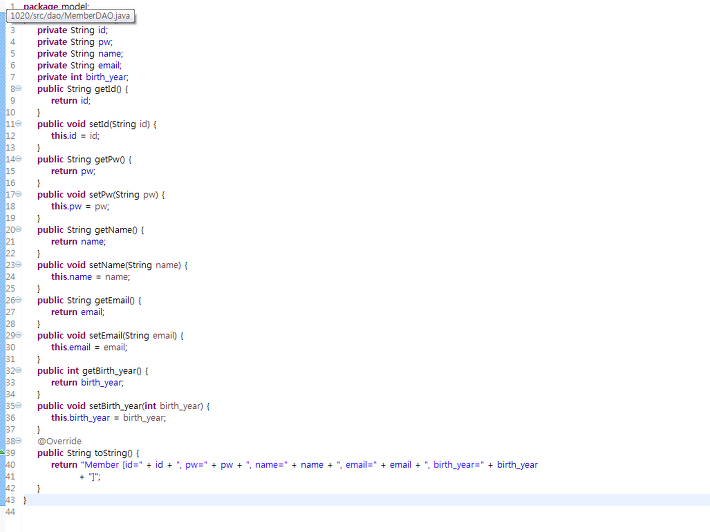Click the 'getPw()' method name

tap(110, 159)
